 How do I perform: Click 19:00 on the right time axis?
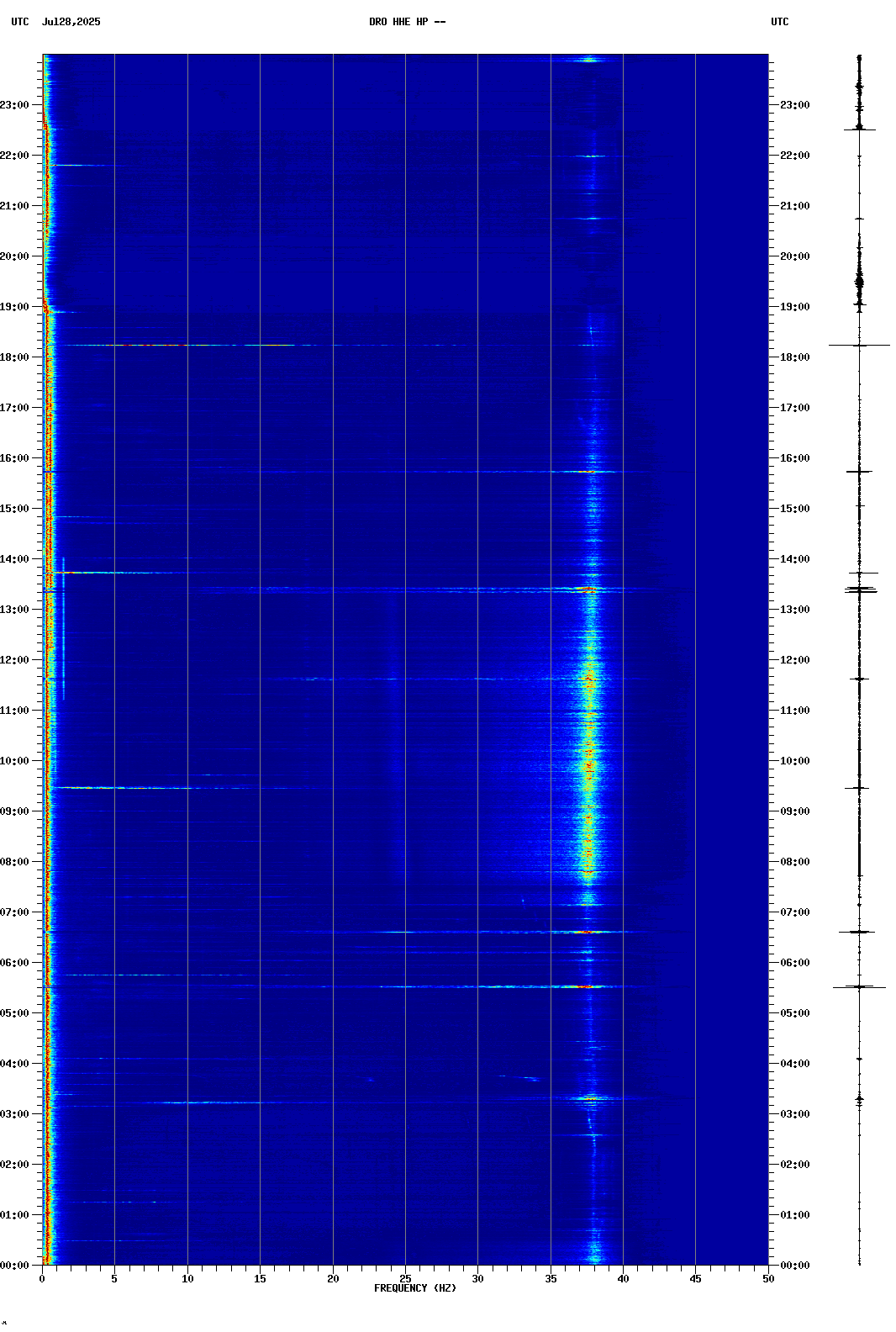795,307
